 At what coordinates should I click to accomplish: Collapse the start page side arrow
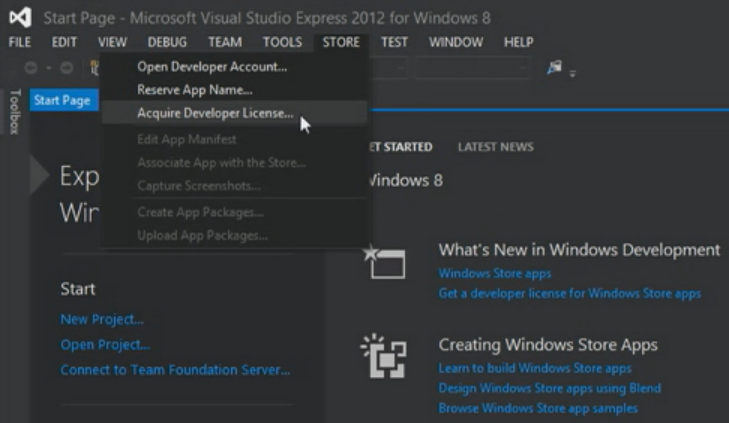point(39,175)
